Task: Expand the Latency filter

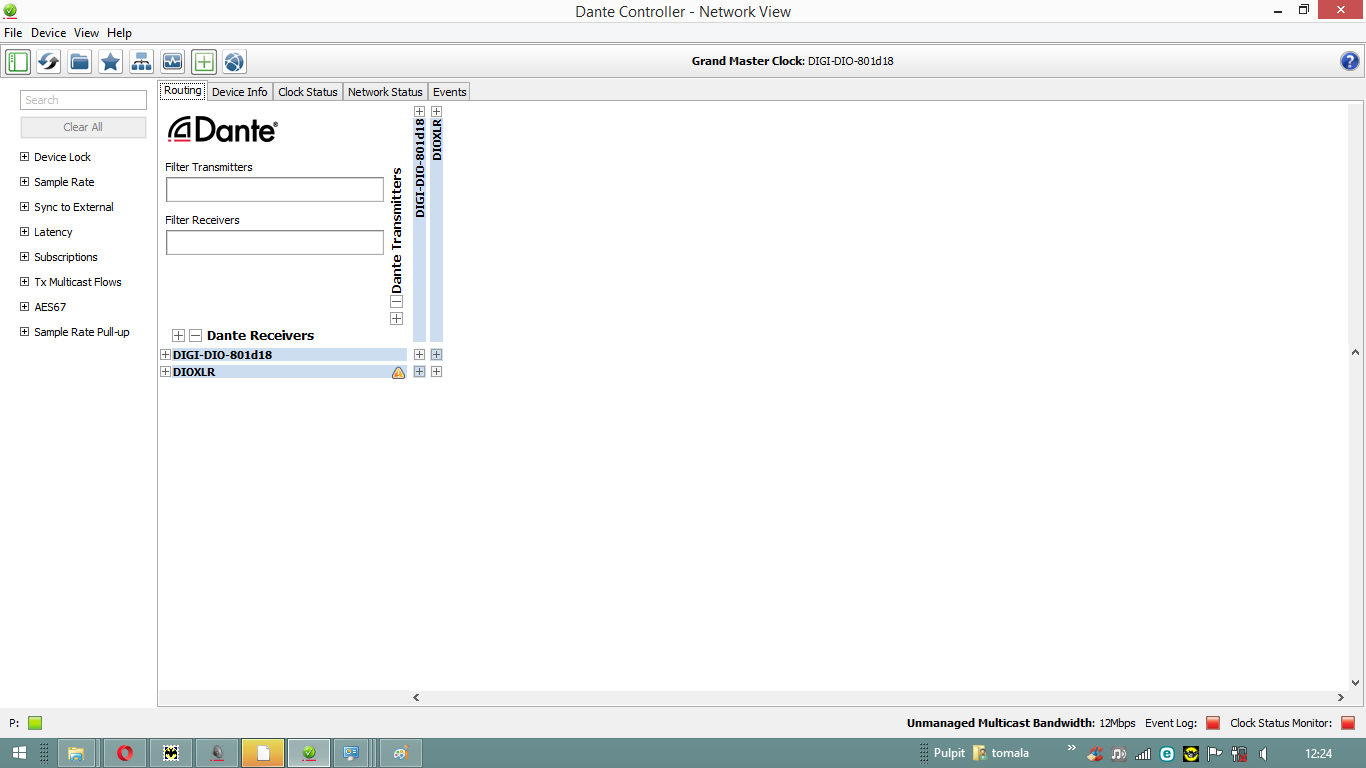Action: pyautogui.click(x=25, y=232)
